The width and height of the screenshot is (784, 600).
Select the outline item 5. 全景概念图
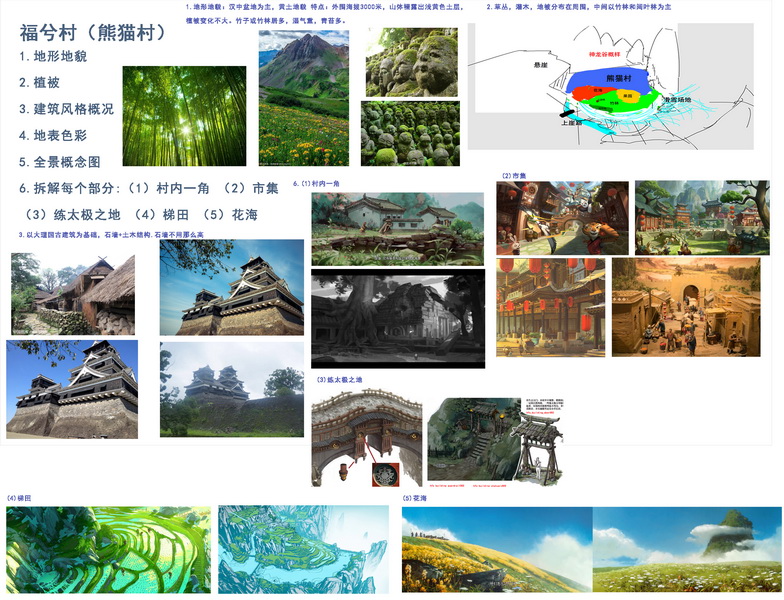coord(60,162)
